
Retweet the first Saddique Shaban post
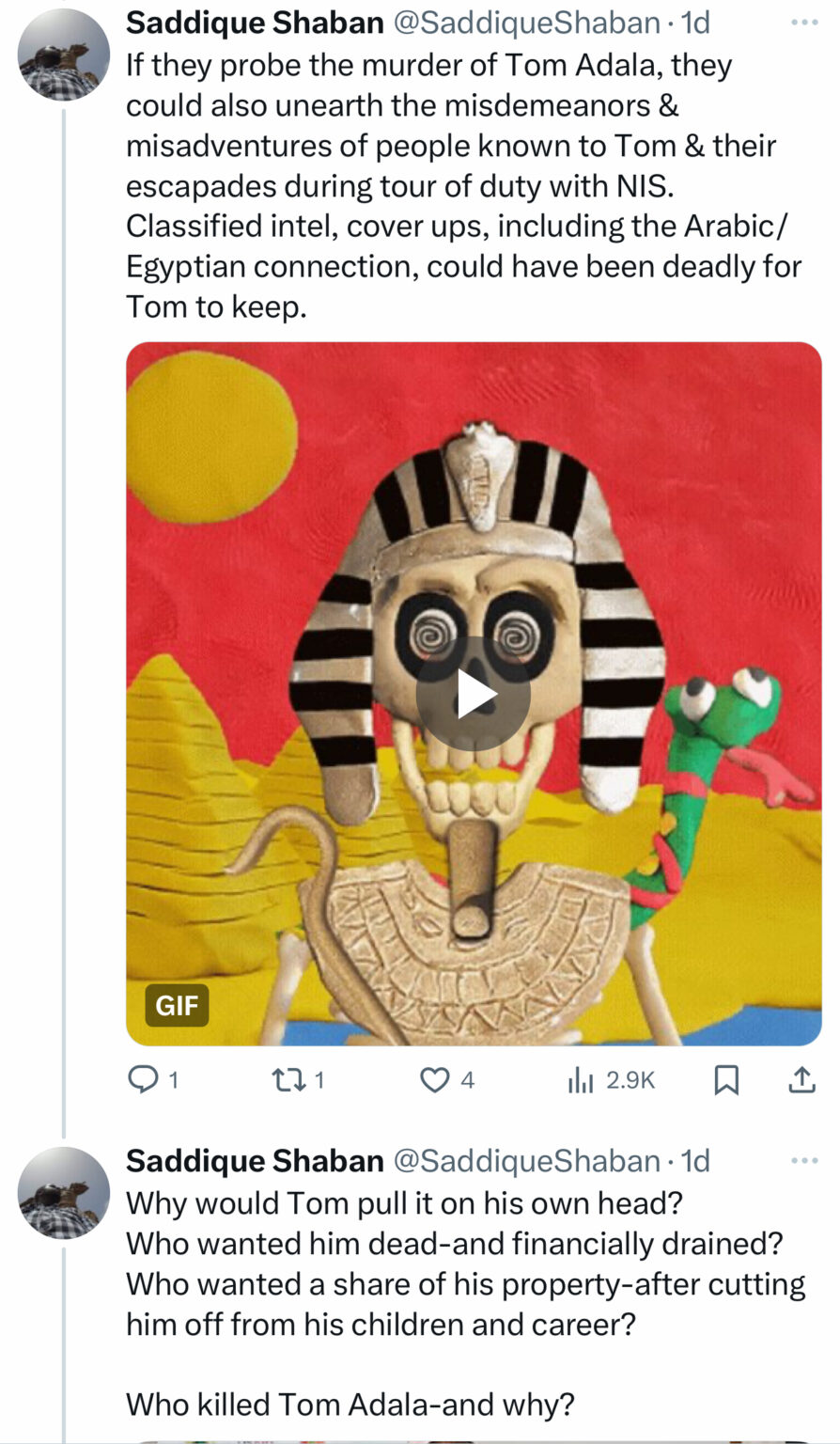[x=285, y=1080]
